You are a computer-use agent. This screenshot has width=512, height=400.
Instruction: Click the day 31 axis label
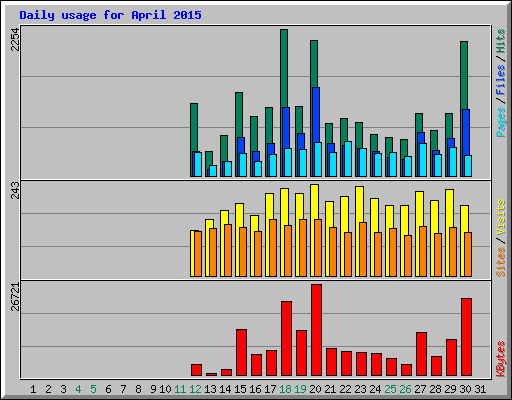click(480, 389)
